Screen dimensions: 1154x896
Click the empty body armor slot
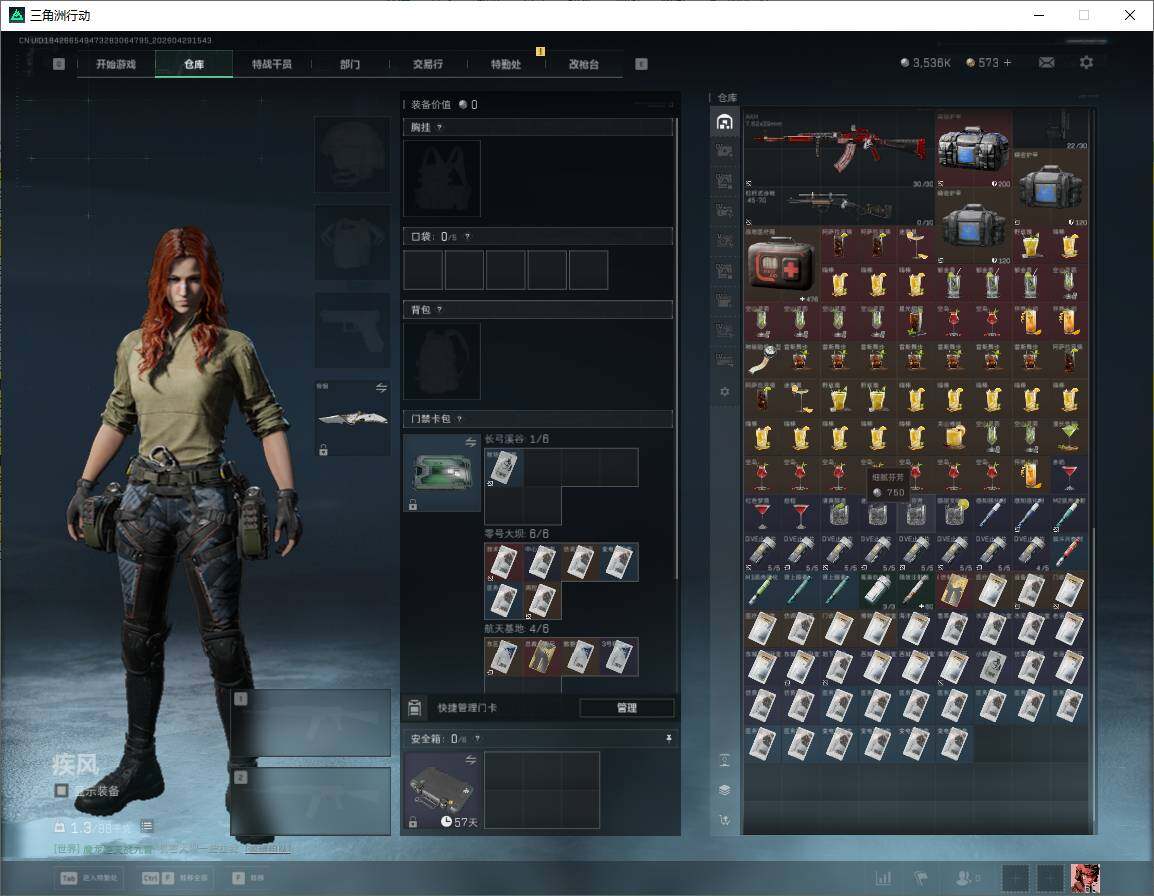(x=353, y=242)
